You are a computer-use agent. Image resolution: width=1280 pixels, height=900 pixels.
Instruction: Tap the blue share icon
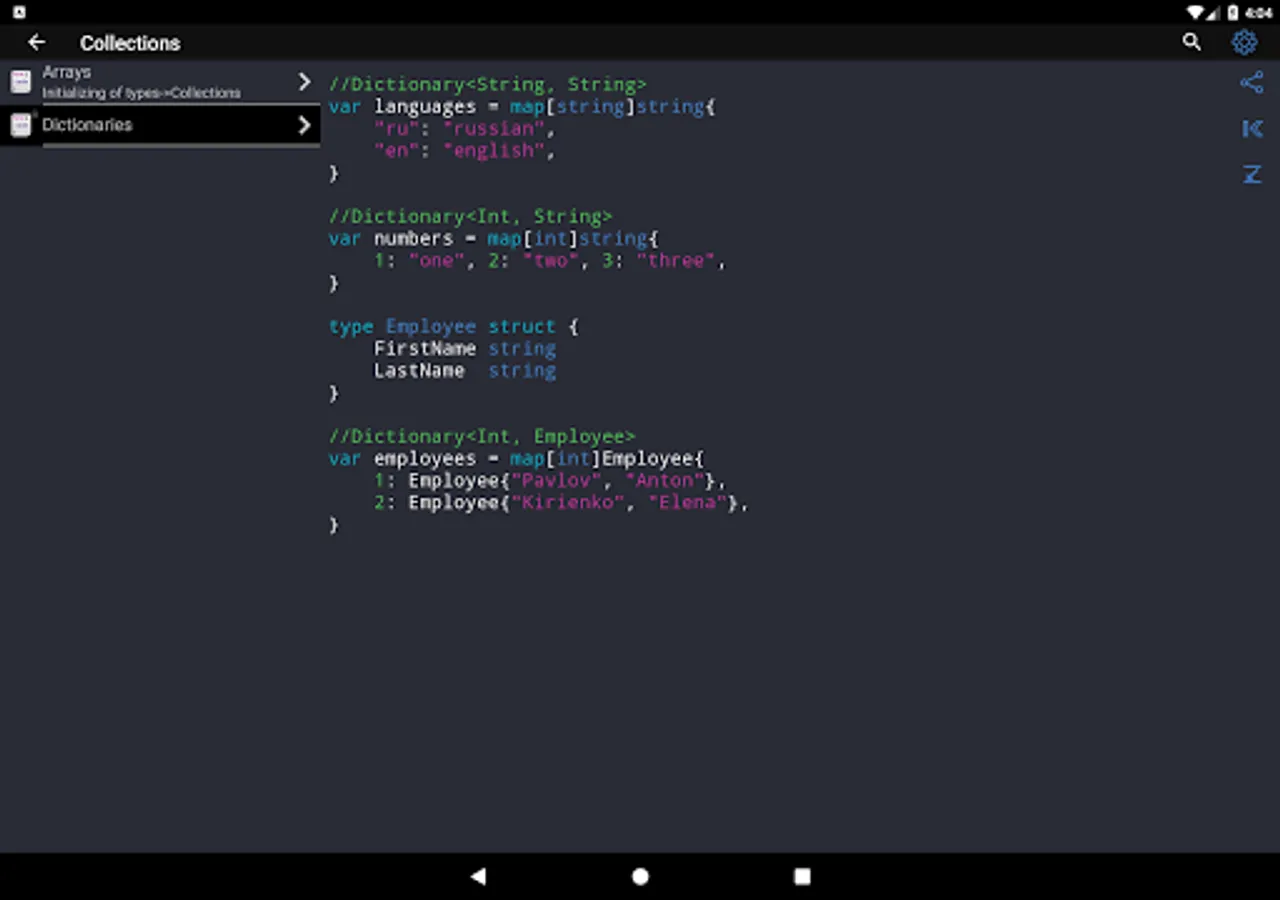1251,83
